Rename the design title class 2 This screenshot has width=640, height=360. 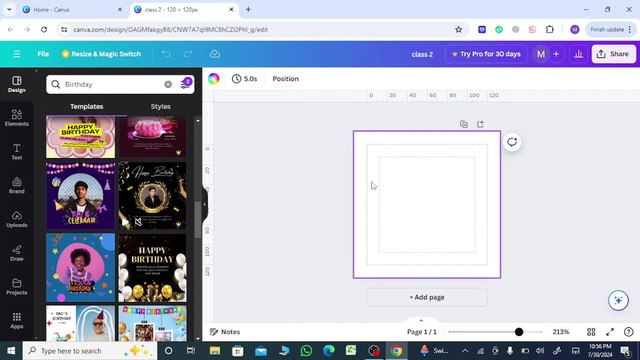[x=422, y=54]
